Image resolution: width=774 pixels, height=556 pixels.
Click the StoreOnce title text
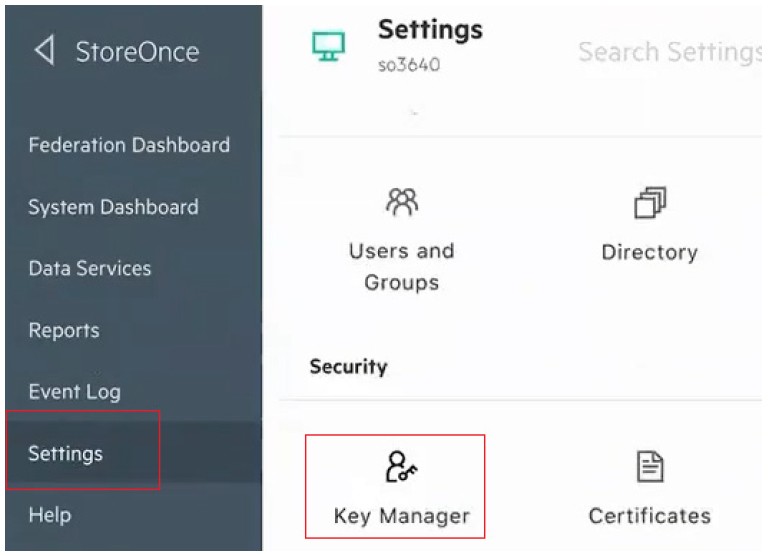138,52
